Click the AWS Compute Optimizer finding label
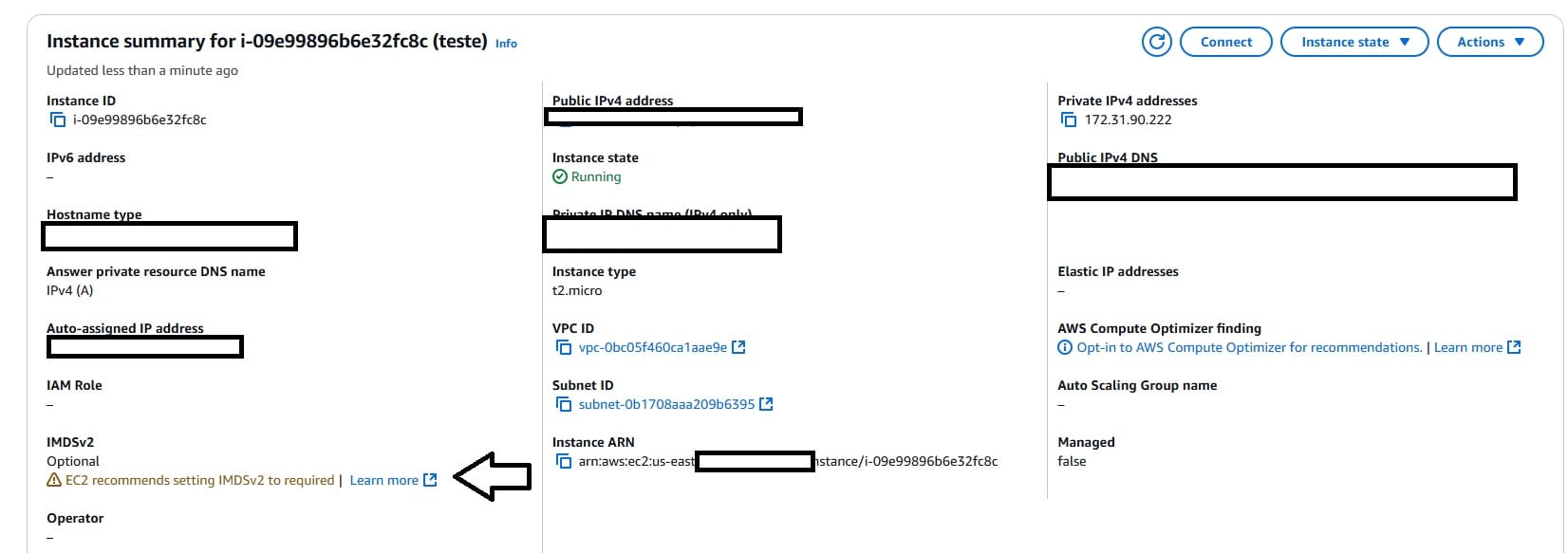This screenshot has width=1568, height=553. [x=1159, y=328]
